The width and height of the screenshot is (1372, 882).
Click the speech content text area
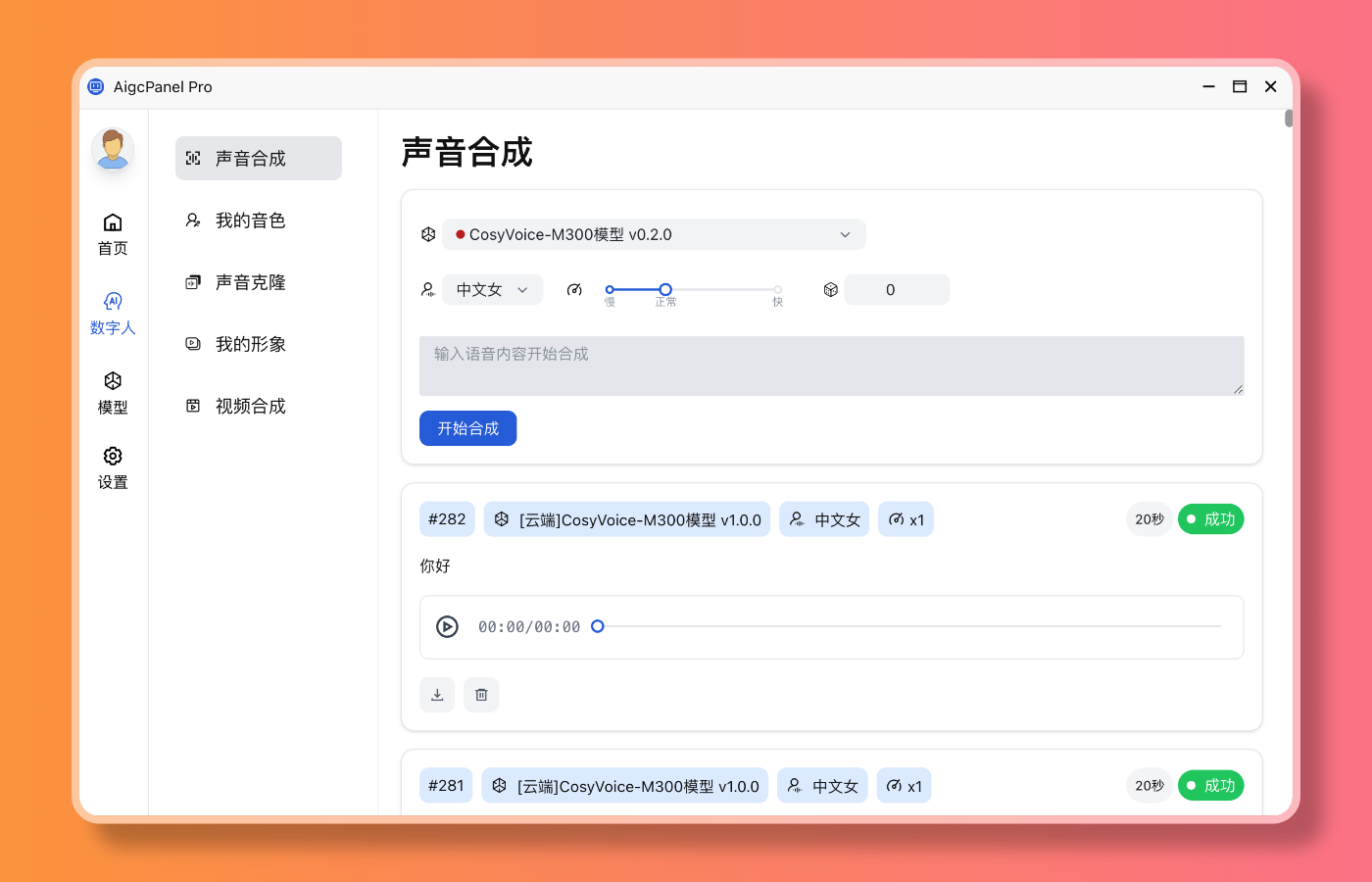[x=831, y=366]
